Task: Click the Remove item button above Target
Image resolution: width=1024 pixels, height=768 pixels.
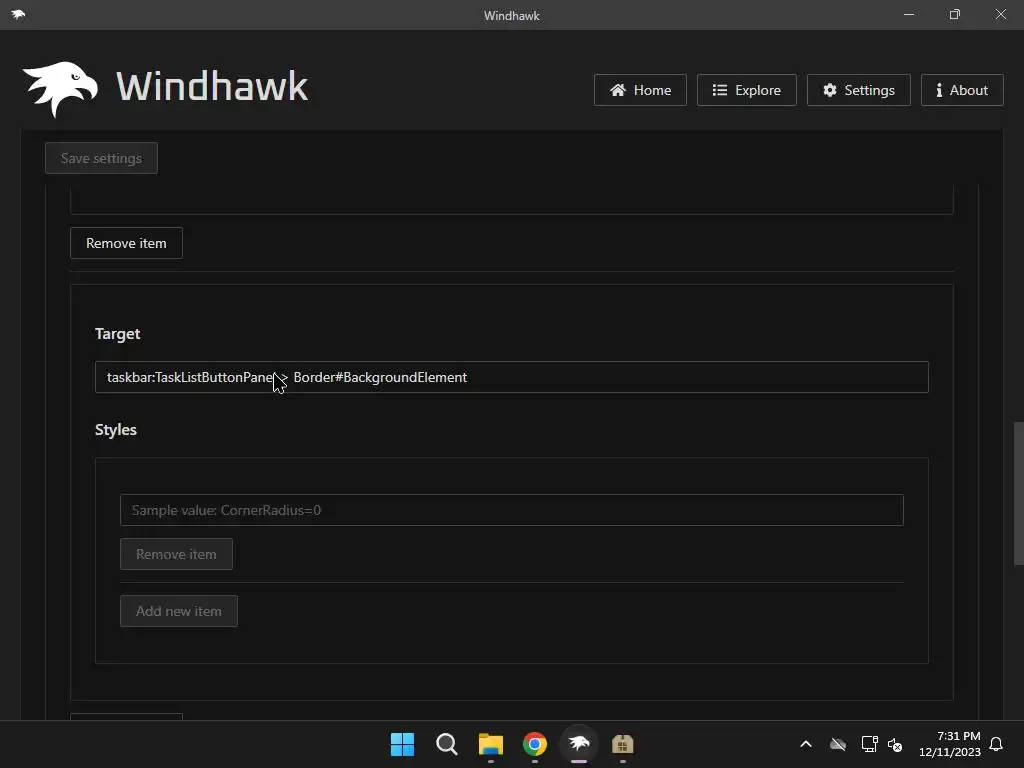Action: point(126,243)
